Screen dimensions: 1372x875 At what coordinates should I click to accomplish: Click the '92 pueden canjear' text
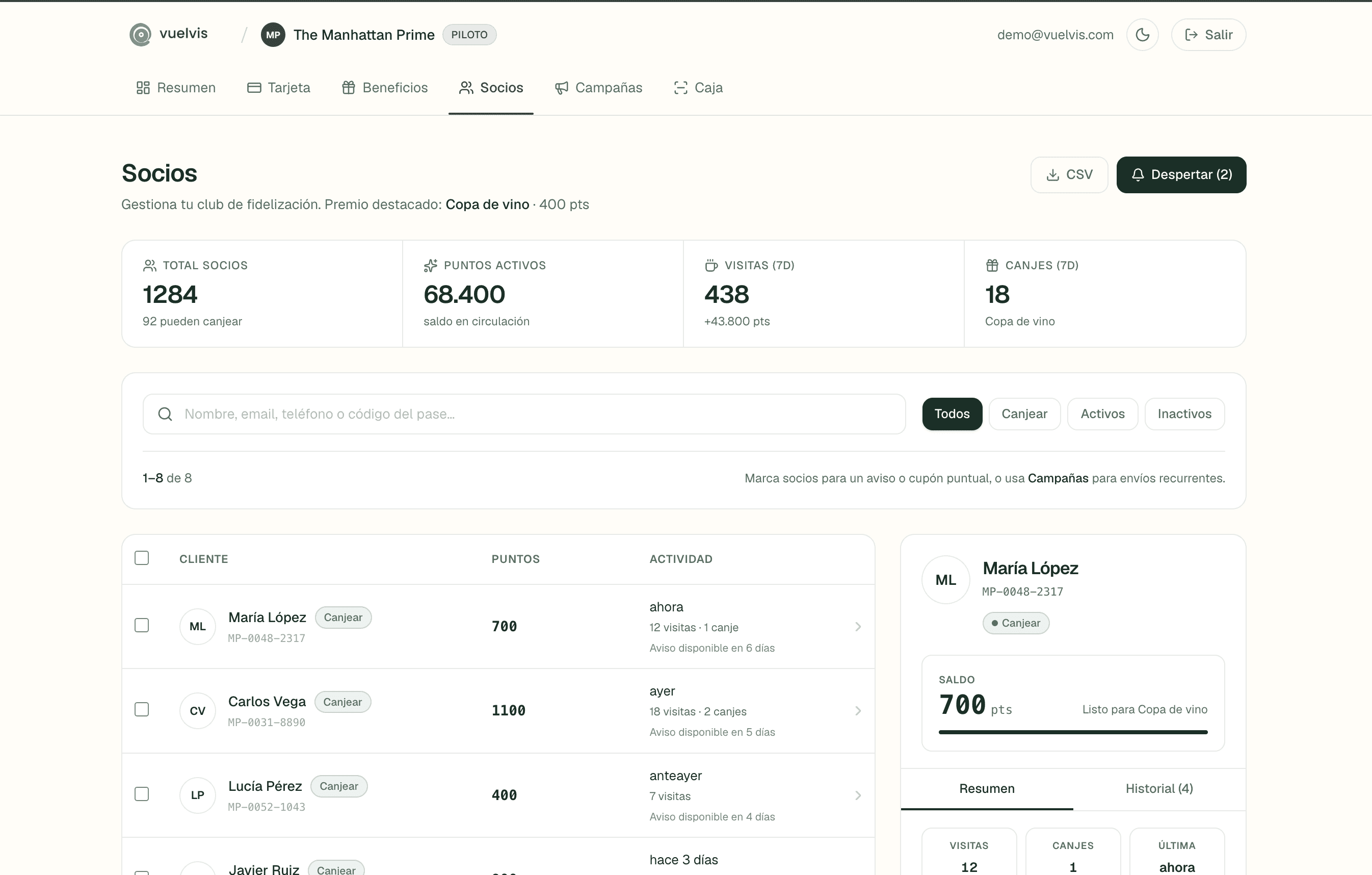point(193,322)
